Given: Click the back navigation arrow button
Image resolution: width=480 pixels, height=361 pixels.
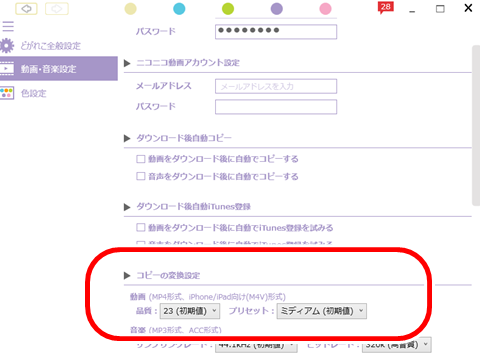Looking at the screenshot, I should click(26, 9).
